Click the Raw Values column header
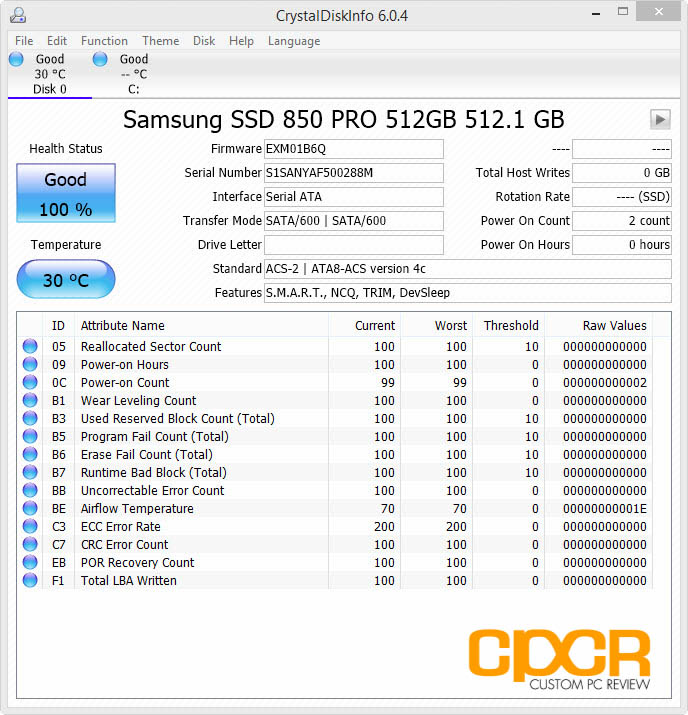The height and width of the screenshot is (715, 688). point(598,326)
